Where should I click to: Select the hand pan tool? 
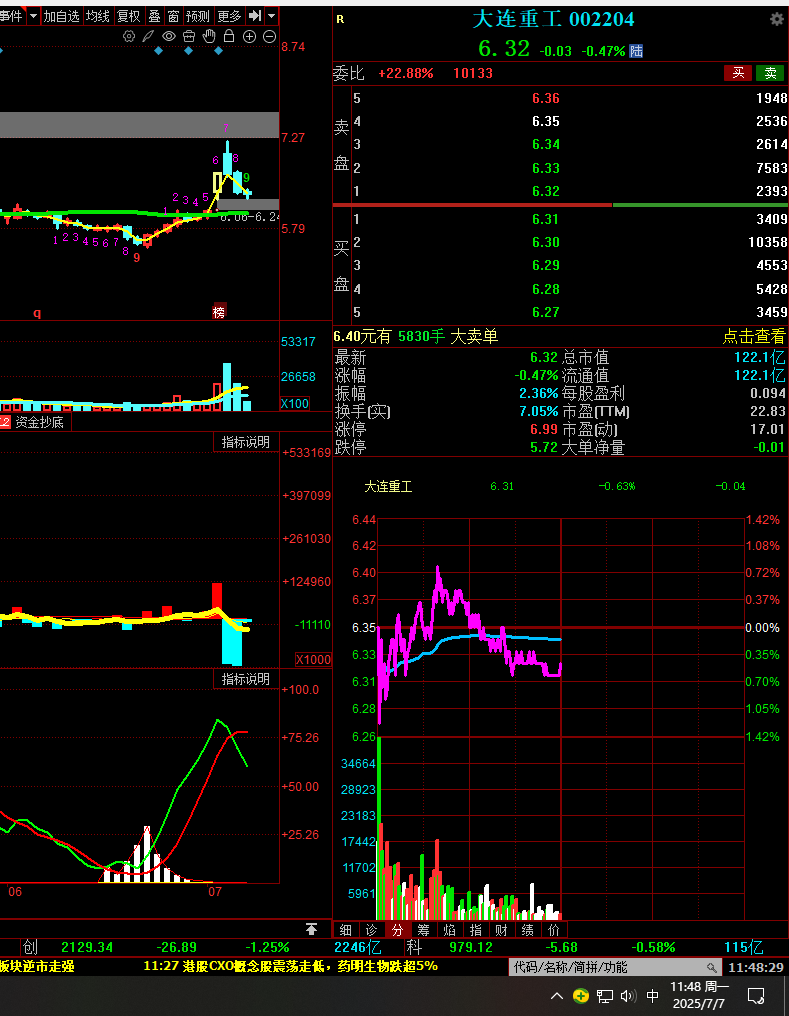click(209, 36)
